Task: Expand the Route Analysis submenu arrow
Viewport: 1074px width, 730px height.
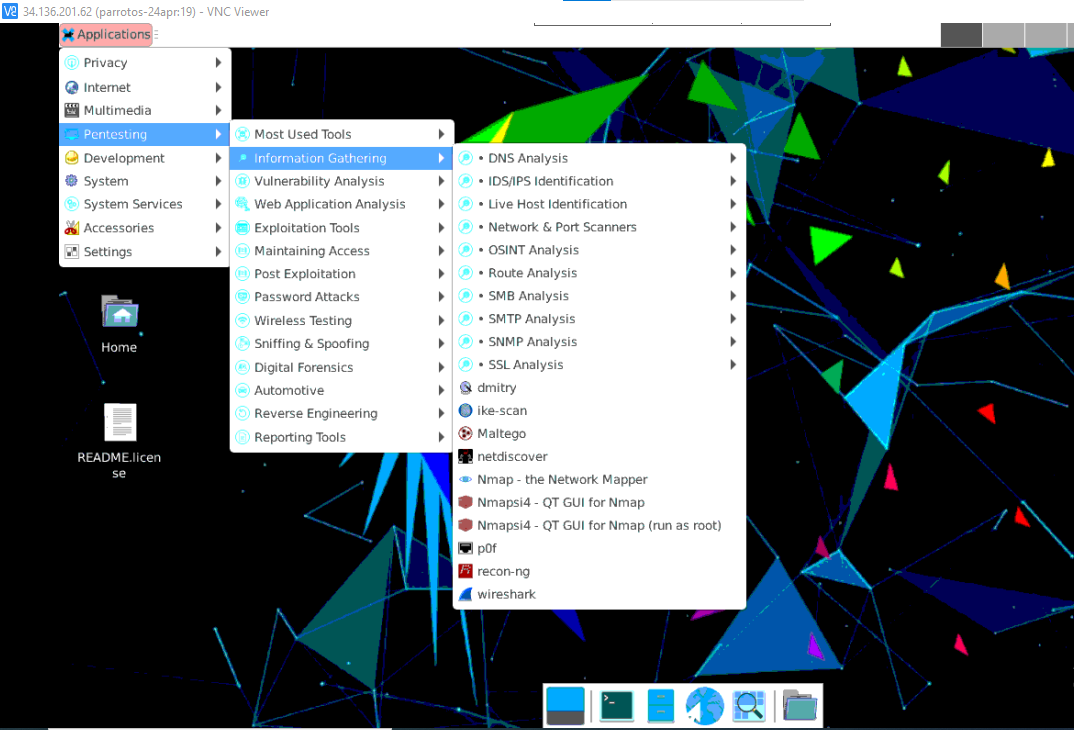Action: click(x=733, y=273)
